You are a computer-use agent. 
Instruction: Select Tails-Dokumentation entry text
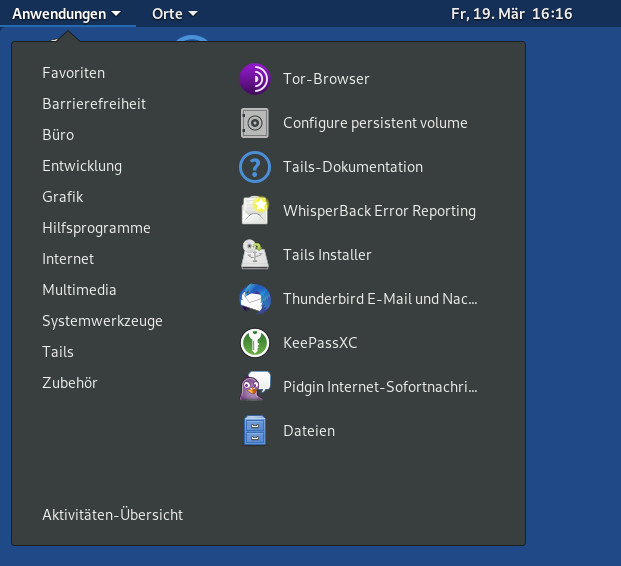point(353,167)
